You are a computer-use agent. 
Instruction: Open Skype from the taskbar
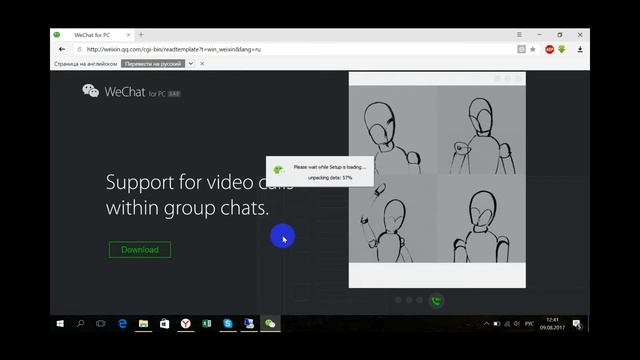(x=228, y=324)
